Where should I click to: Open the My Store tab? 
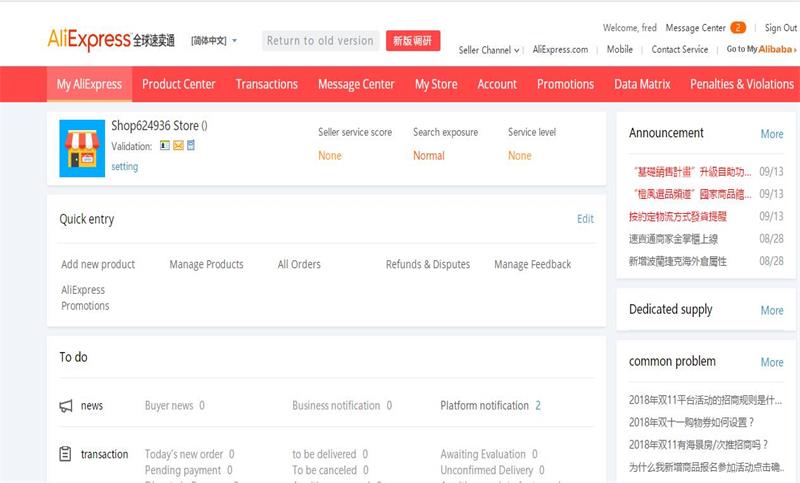(436, 84)
